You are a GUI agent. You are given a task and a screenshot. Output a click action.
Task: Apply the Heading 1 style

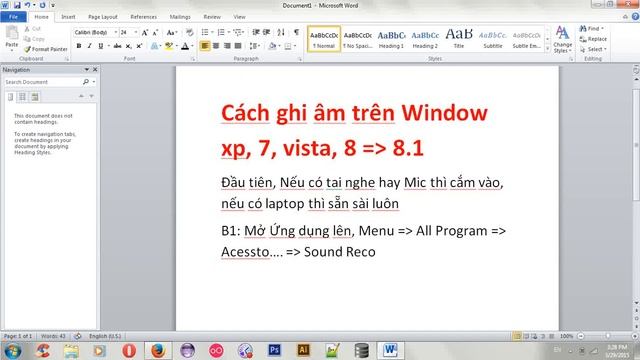[x=391, y=39]
